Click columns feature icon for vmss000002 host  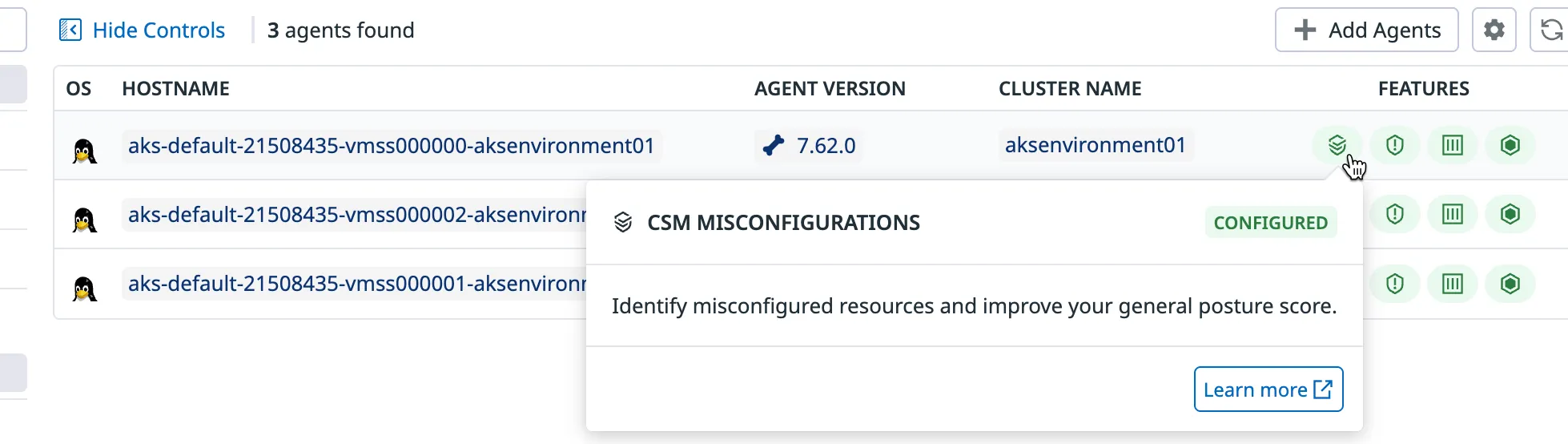[1452, 214]
